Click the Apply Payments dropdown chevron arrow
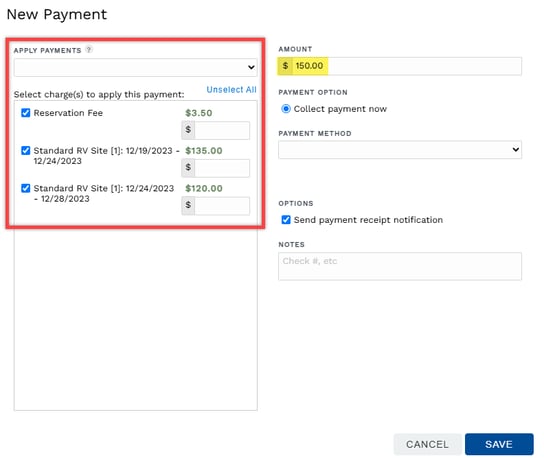The width and height of the screenshot is (544, 458). [251, 67]
